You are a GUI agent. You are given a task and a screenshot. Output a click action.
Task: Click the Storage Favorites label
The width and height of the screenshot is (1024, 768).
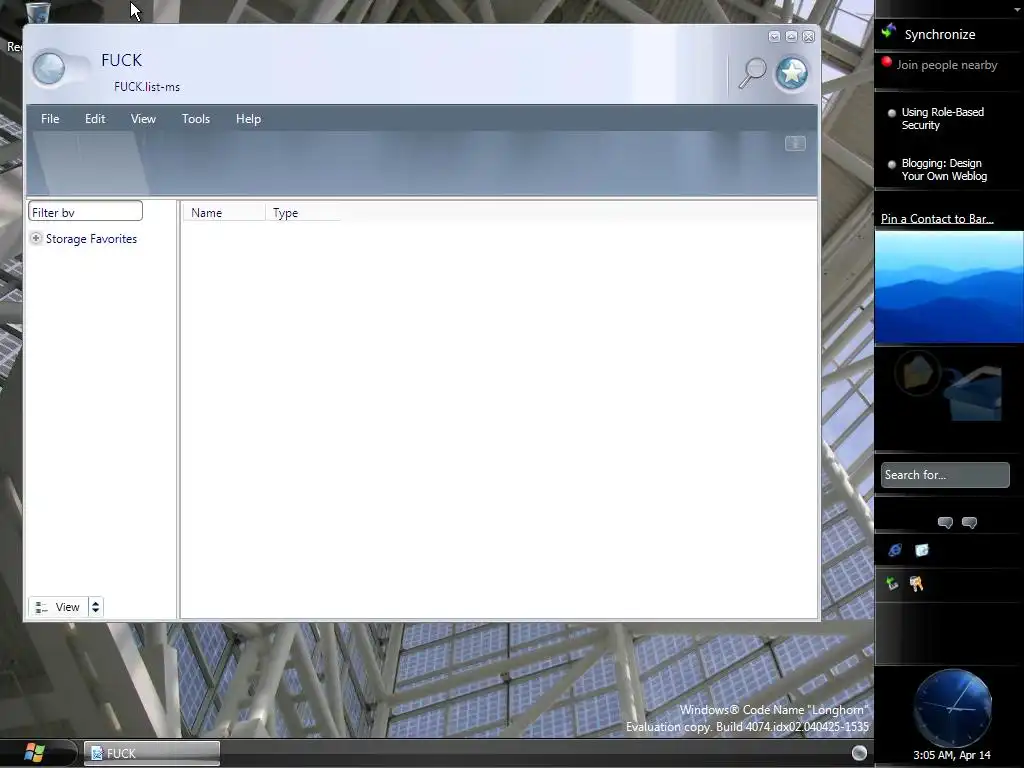point(91,239)
